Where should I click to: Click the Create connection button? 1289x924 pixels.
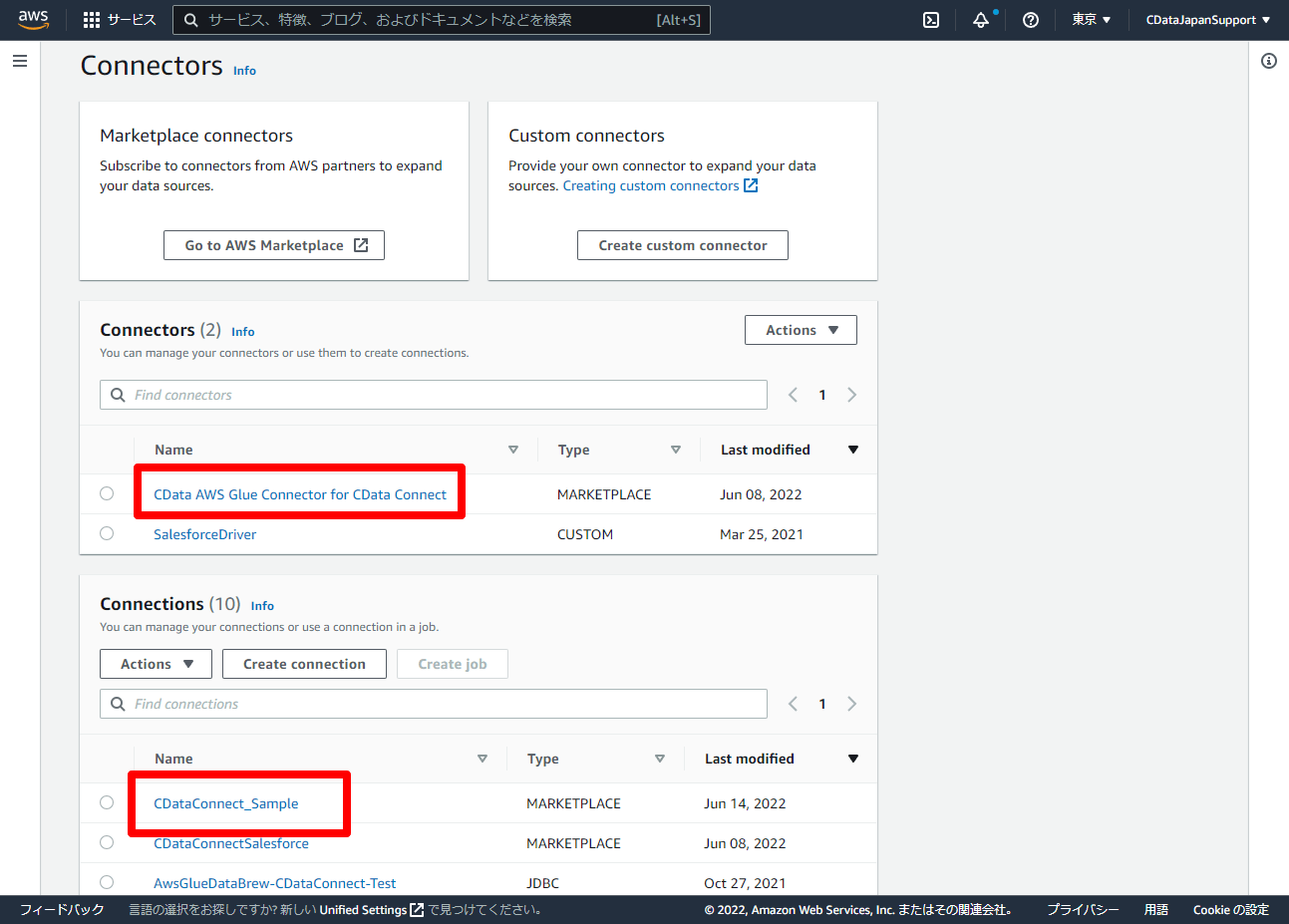pyautogui.click(x=304, y=664)
